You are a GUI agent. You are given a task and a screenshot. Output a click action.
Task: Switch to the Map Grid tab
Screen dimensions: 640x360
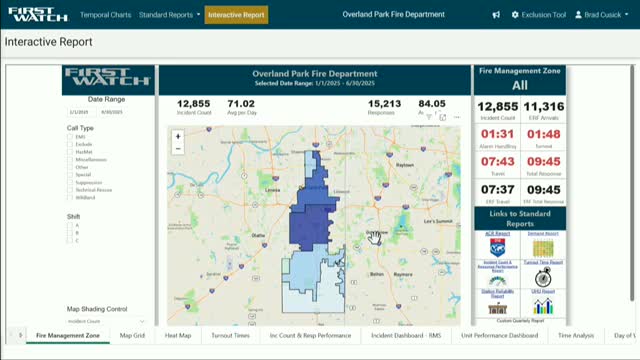point(132,335)
